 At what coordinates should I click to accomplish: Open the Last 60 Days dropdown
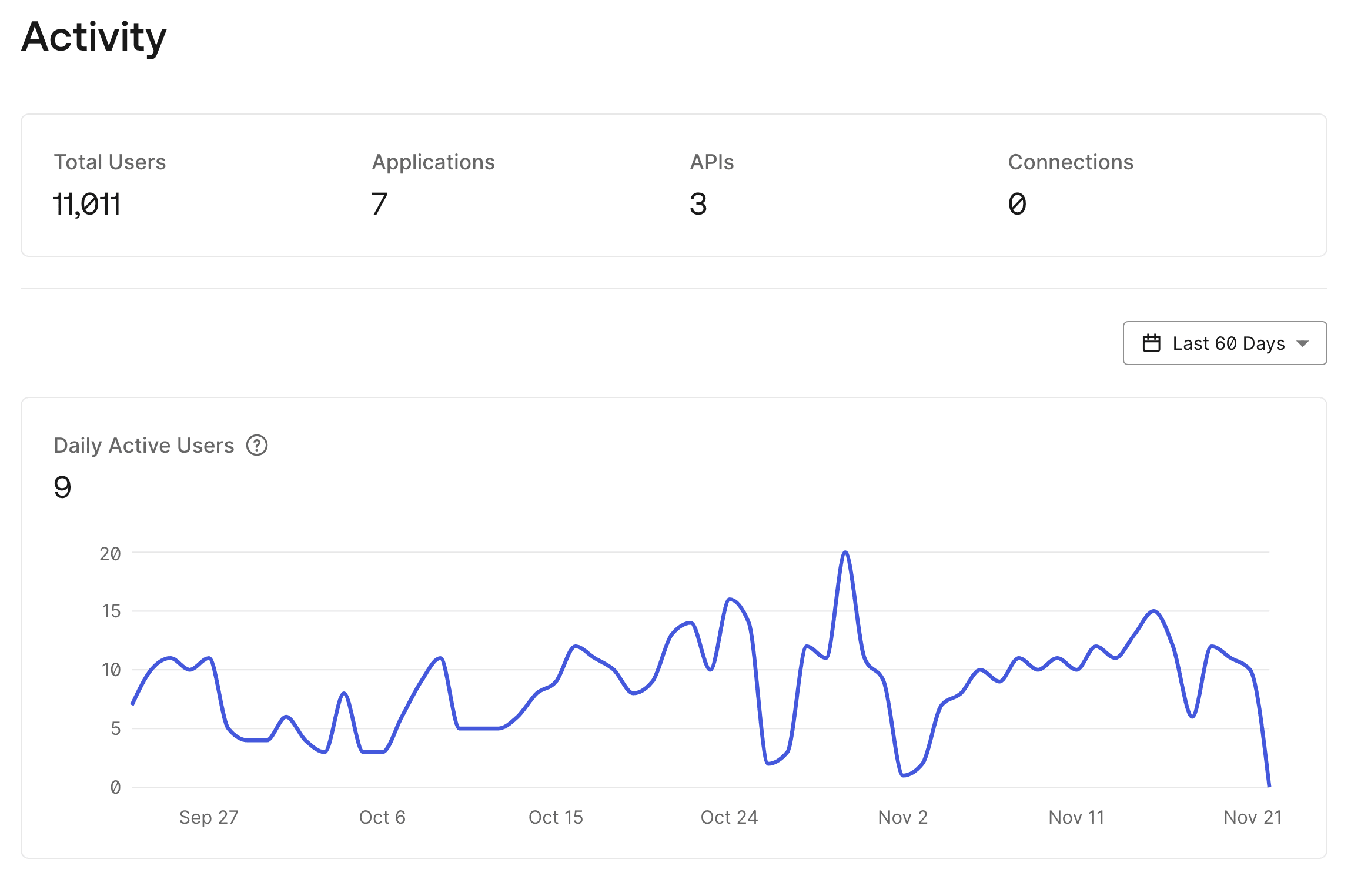pos(1228,343)
